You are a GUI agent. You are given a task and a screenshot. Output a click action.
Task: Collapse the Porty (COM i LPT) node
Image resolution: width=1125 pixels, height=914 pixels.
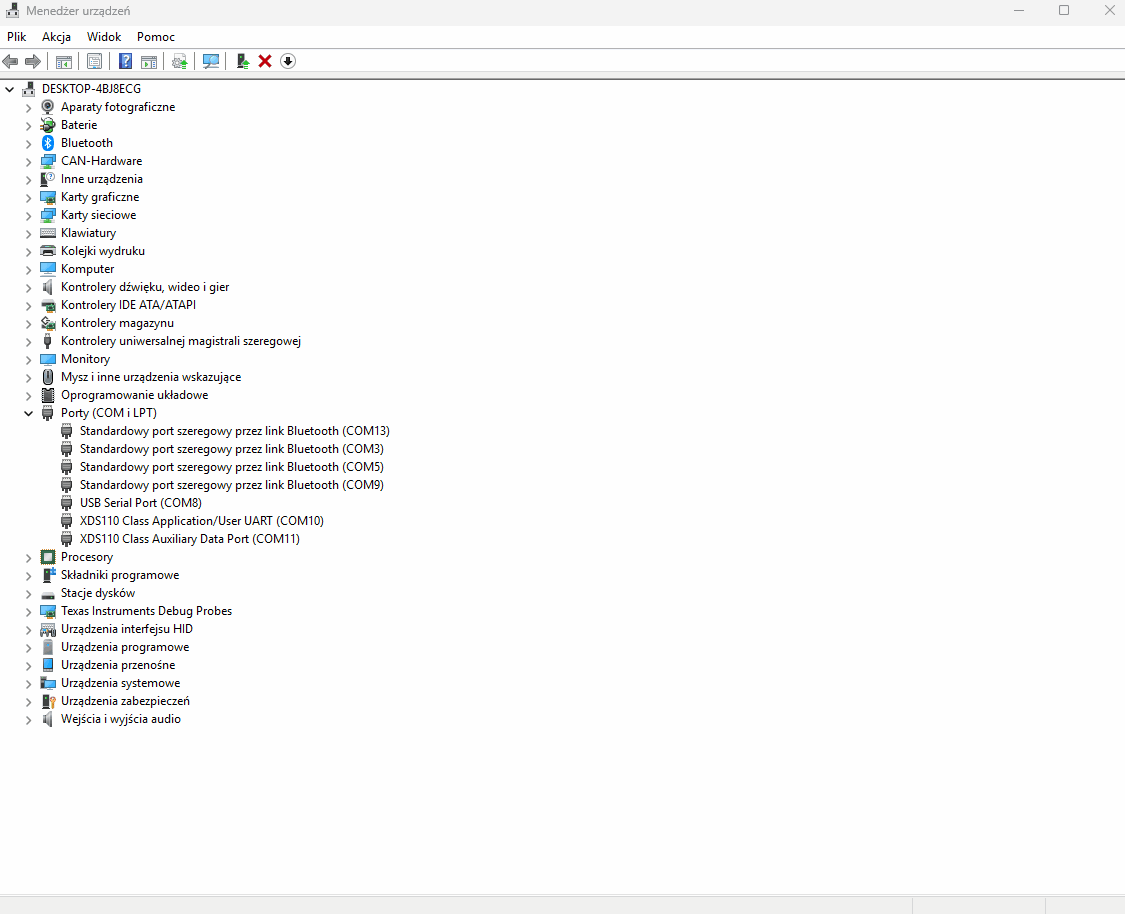[29, 413]
